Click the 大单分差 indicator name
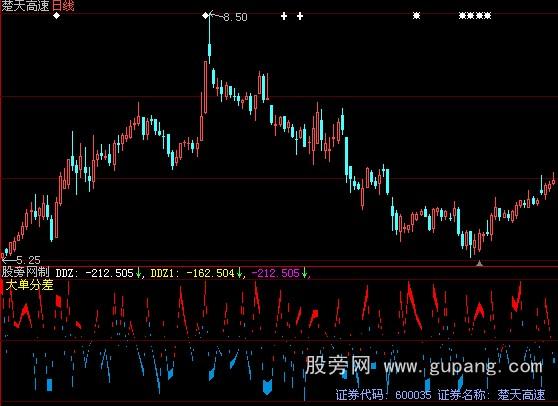The width and height of the screenshot is (558, 406). (30, 285)
